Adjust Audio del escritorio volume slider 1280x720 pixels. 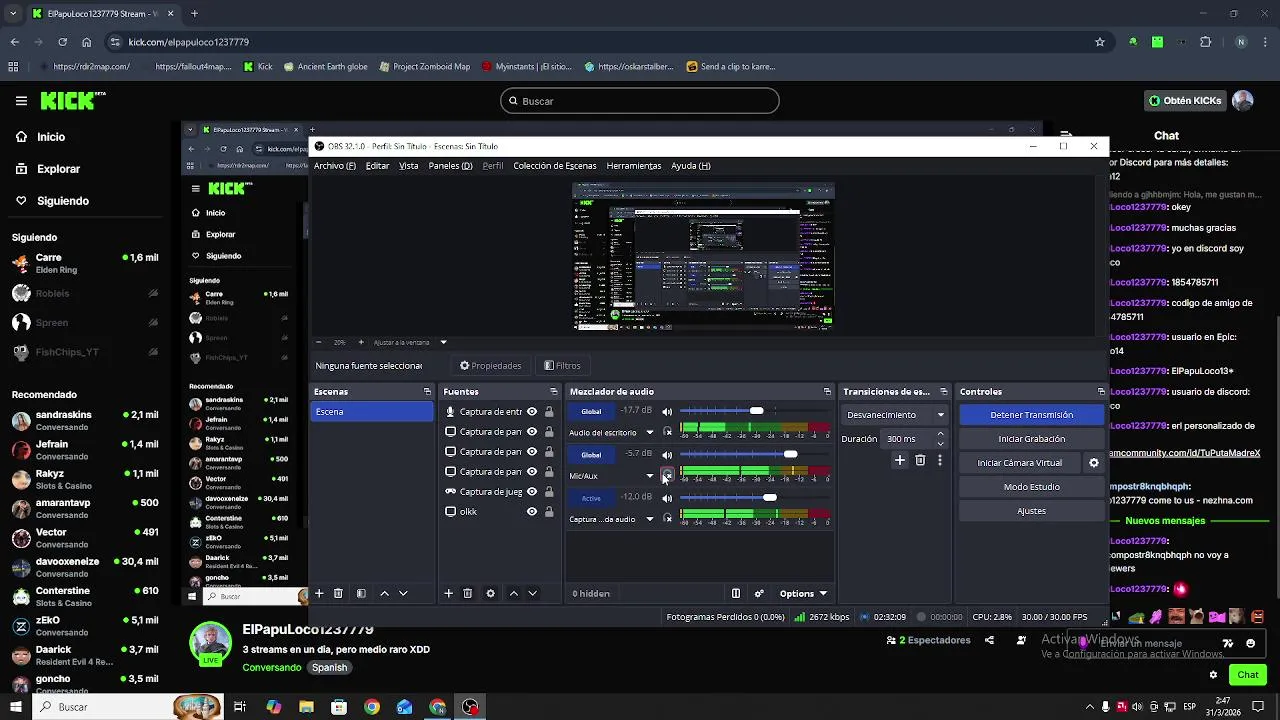pos(755,411)
